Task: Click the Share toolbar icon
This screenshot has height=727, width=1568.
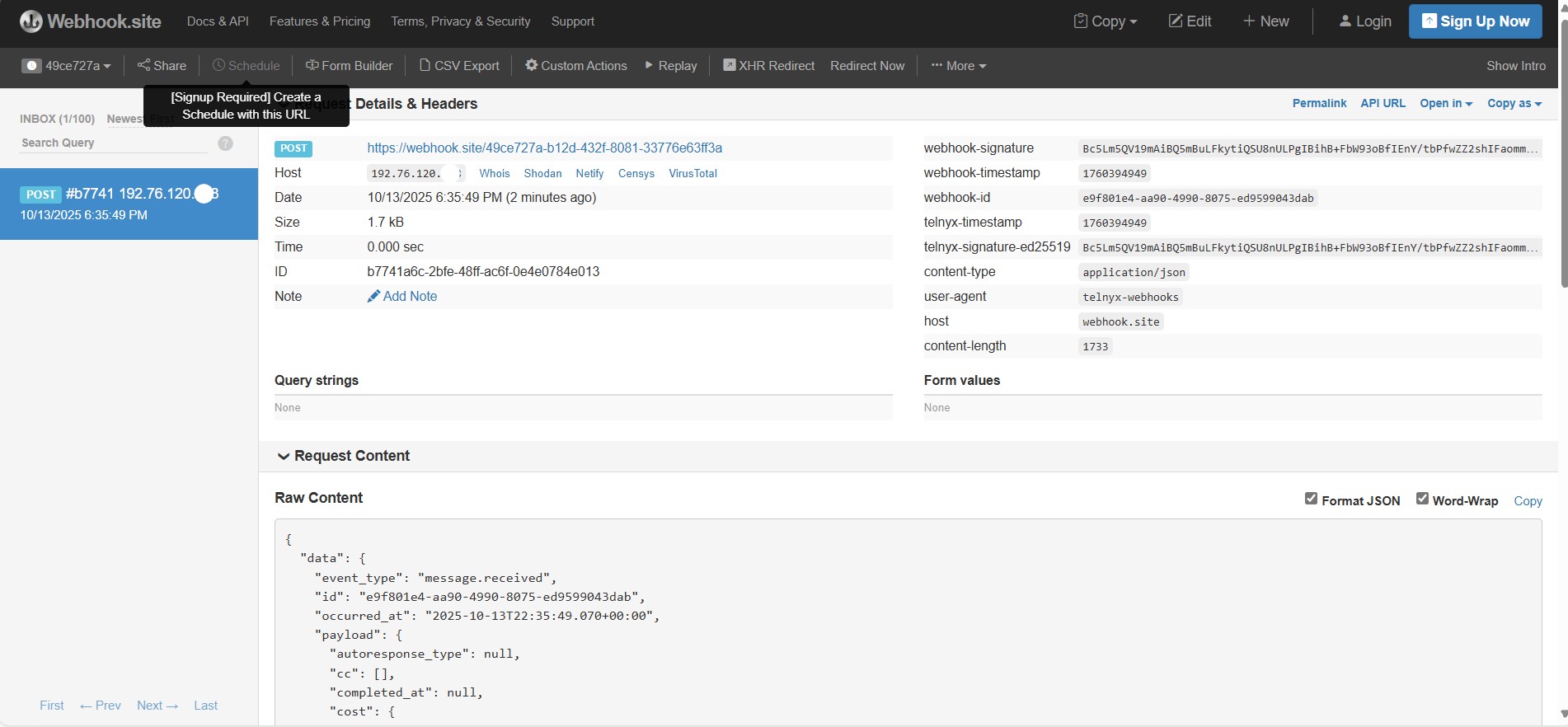Action: [144, 65]
